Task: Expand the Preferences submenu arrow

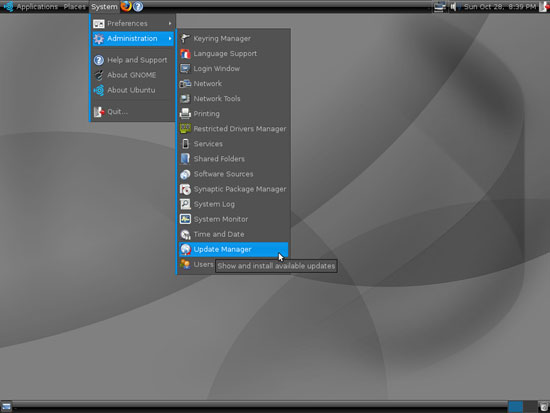Action: tap(170, 24)
